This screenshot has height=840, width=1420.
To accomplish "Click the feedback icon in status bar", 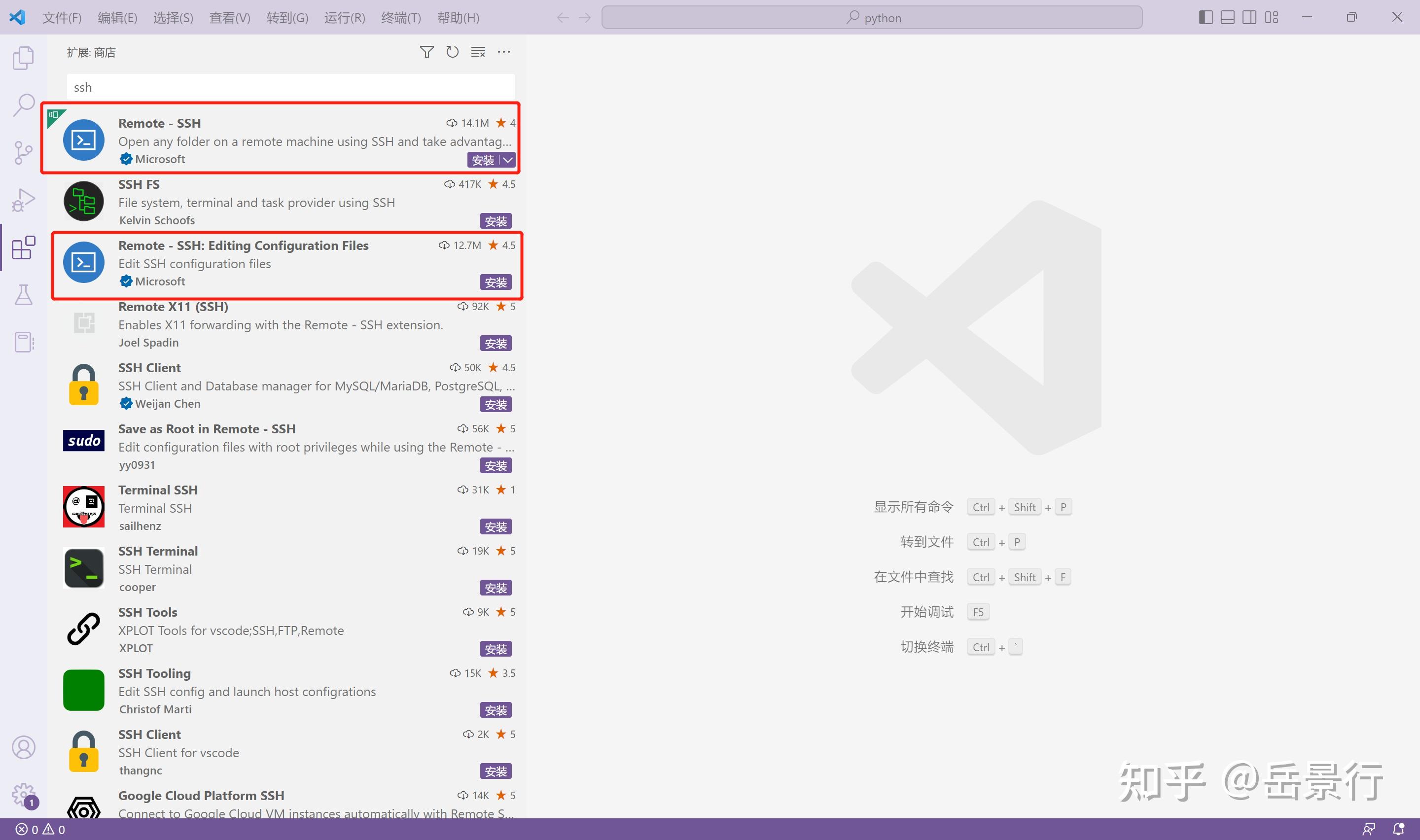I will [x=1369, y=829].
